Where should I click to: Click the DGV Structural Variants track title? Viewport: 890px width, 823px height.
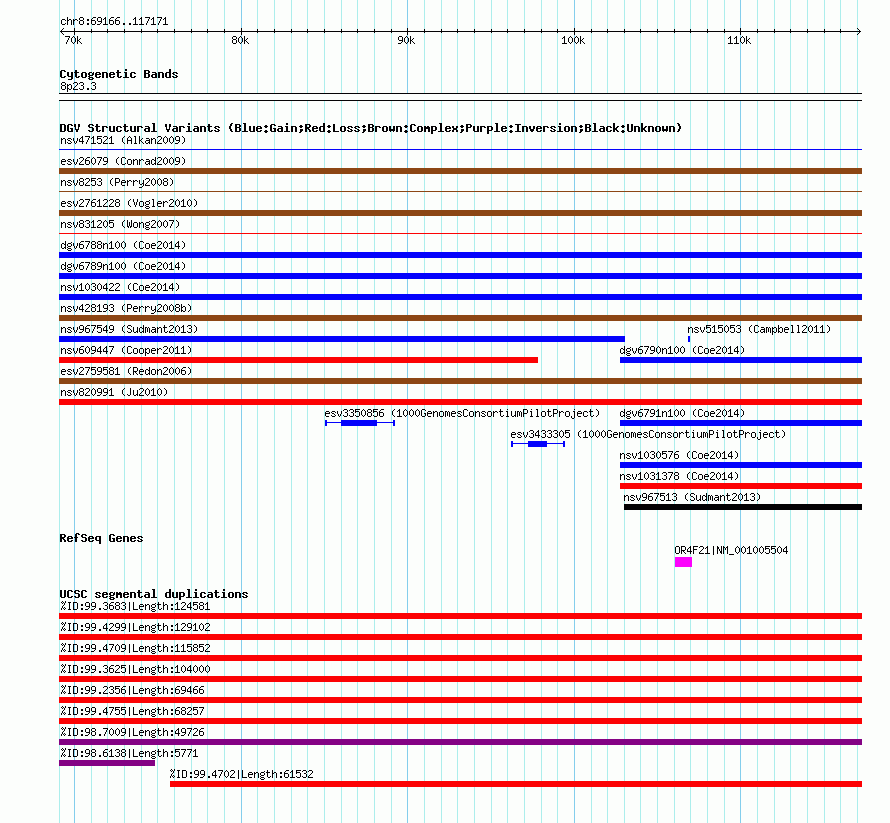pos(371,128)
